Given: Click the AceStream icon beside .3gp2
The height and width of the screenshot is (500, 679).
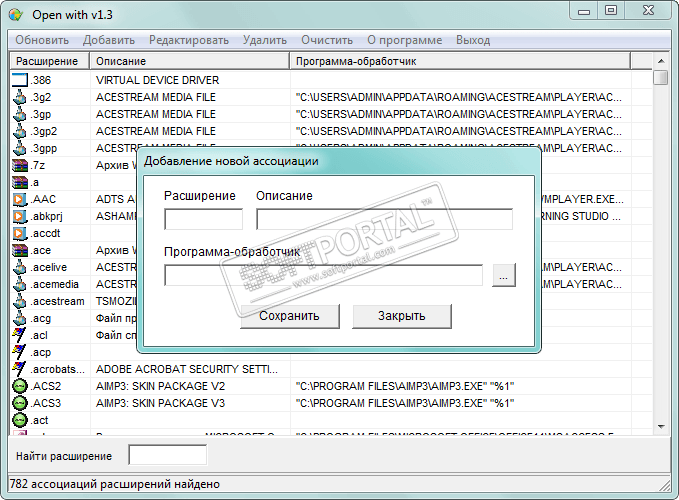Looking at the screenshot, I should pyautogui.click(x=19, y=131).
